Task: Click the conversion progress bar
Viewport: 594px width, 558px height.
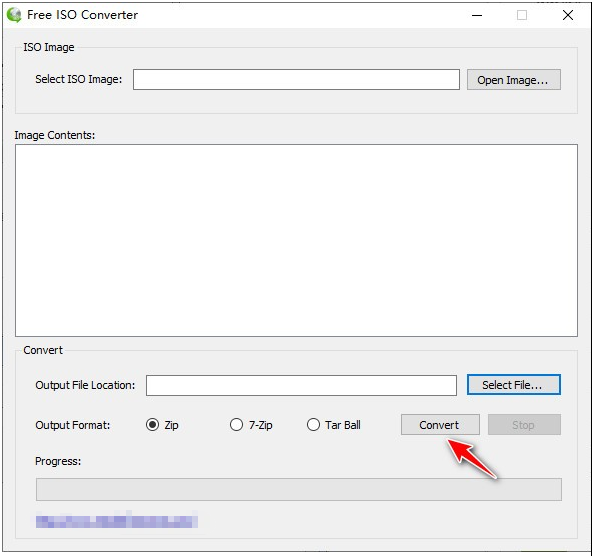Action: coord(299,489)
